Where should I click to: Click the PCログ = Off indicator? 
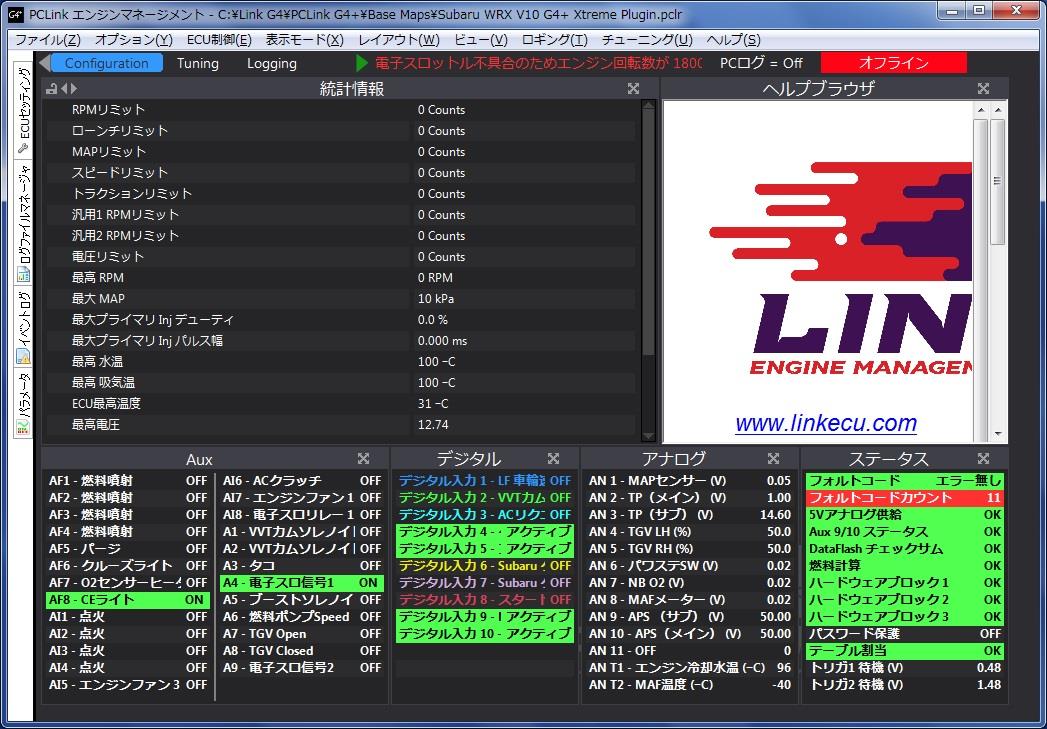tap(761, 63)
